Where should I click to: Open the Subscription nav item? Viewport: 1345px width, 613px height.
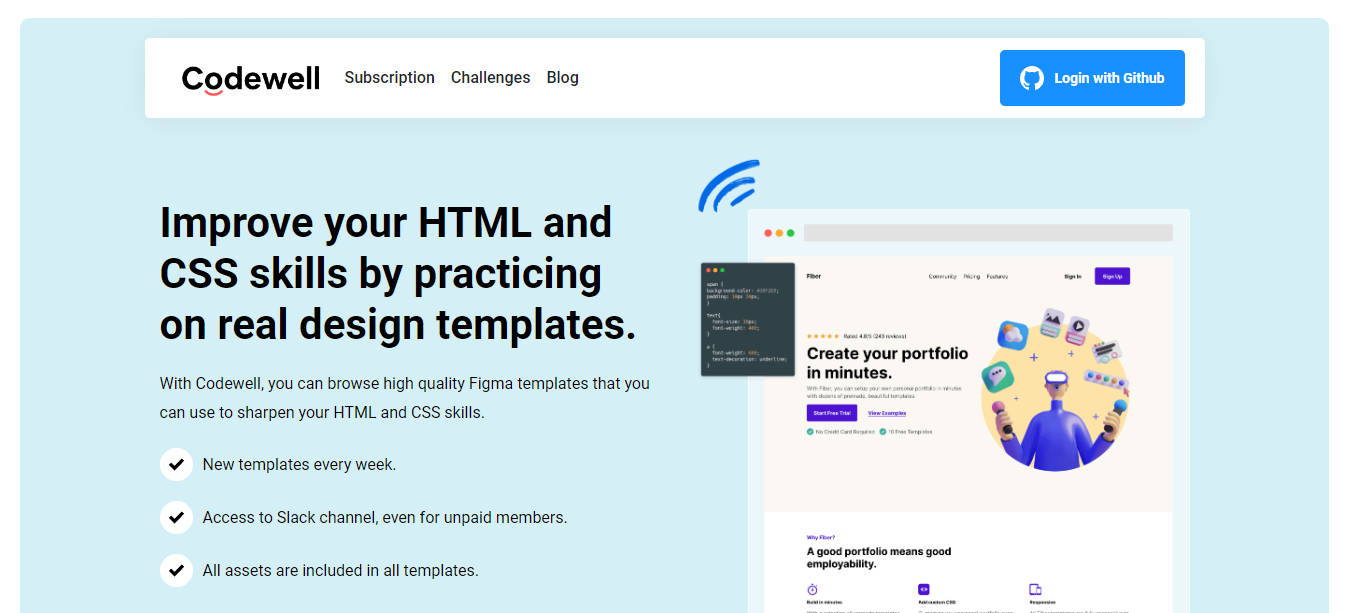389,78
